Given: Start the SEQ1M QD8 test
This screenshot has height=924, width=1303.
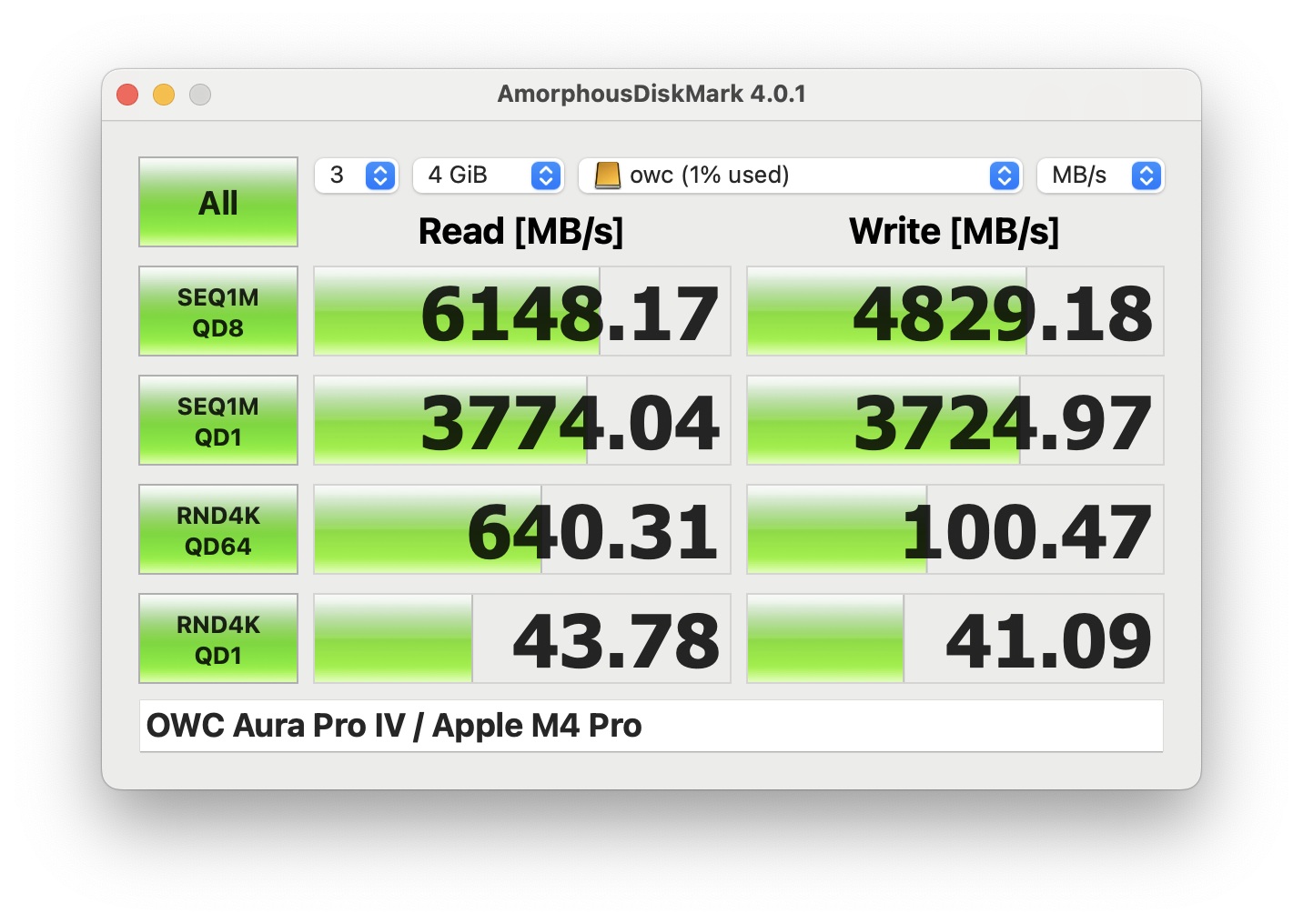Looking at the screenshot, I should [218, 311].
